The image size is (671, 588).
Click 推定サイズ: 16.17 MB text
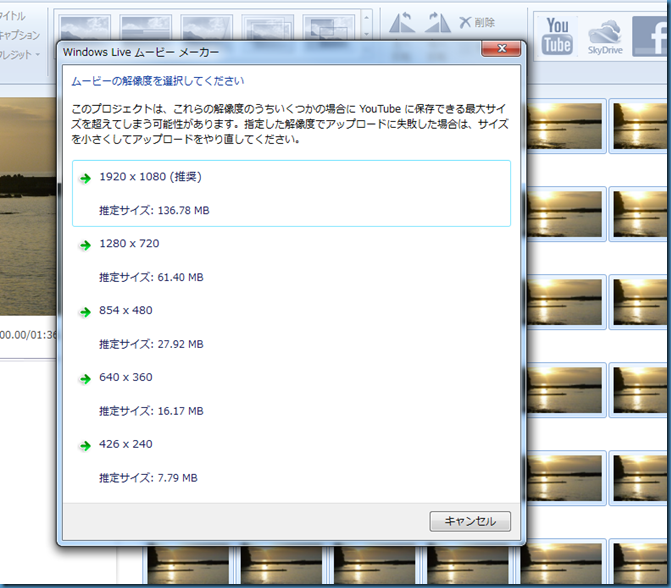click(151, 411)
